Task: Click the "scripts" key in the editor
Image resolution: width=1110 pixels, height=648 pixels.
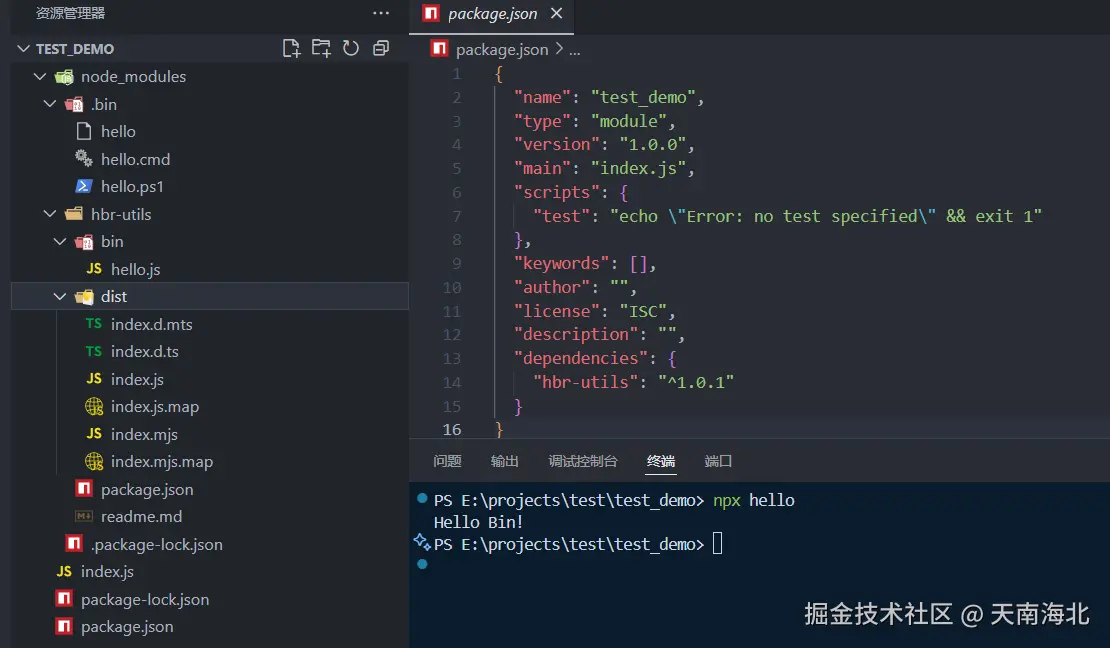Action: (x=556, y=193)
